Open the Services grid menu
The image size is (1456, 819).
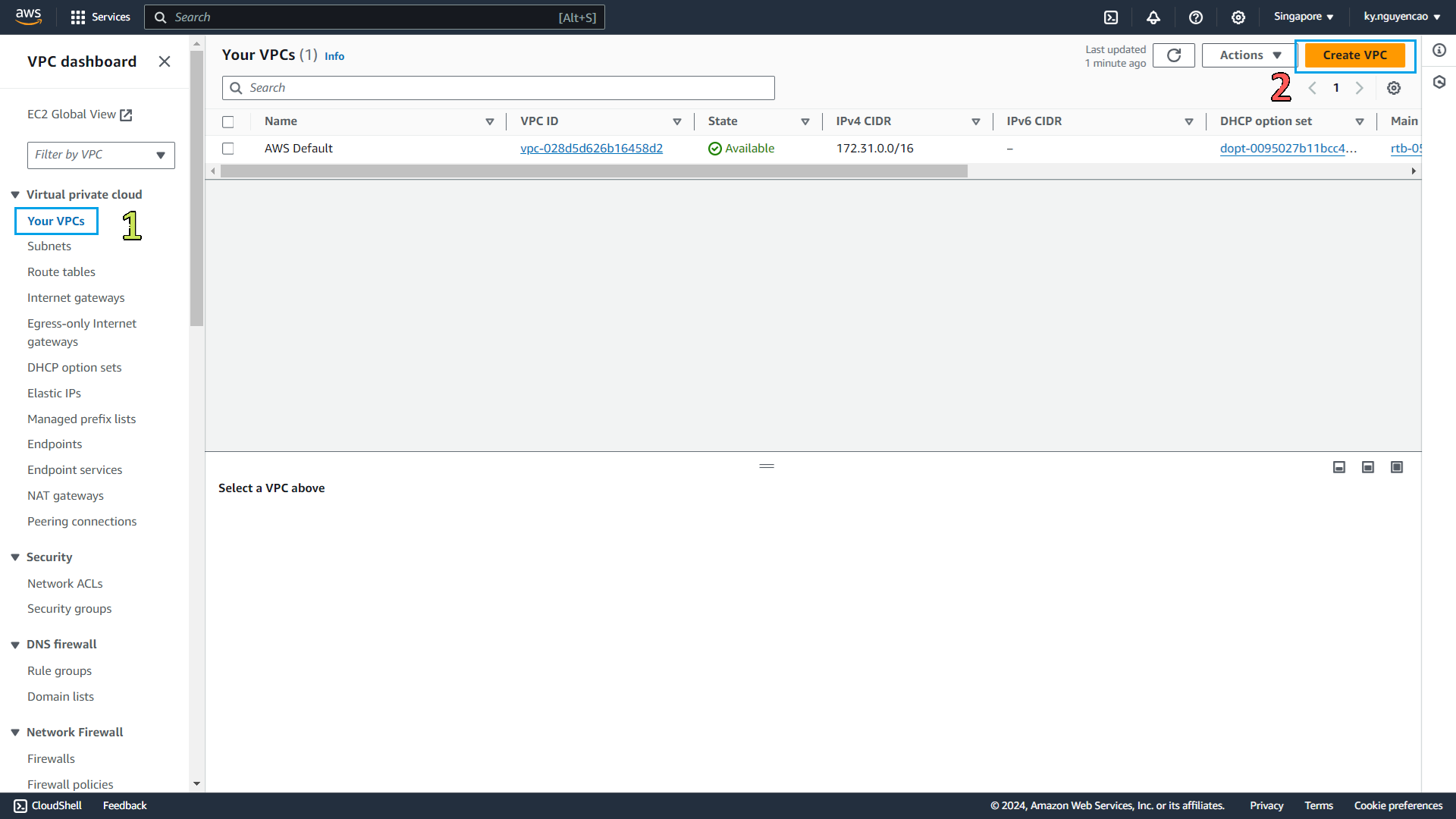click(x=100, y=17)
